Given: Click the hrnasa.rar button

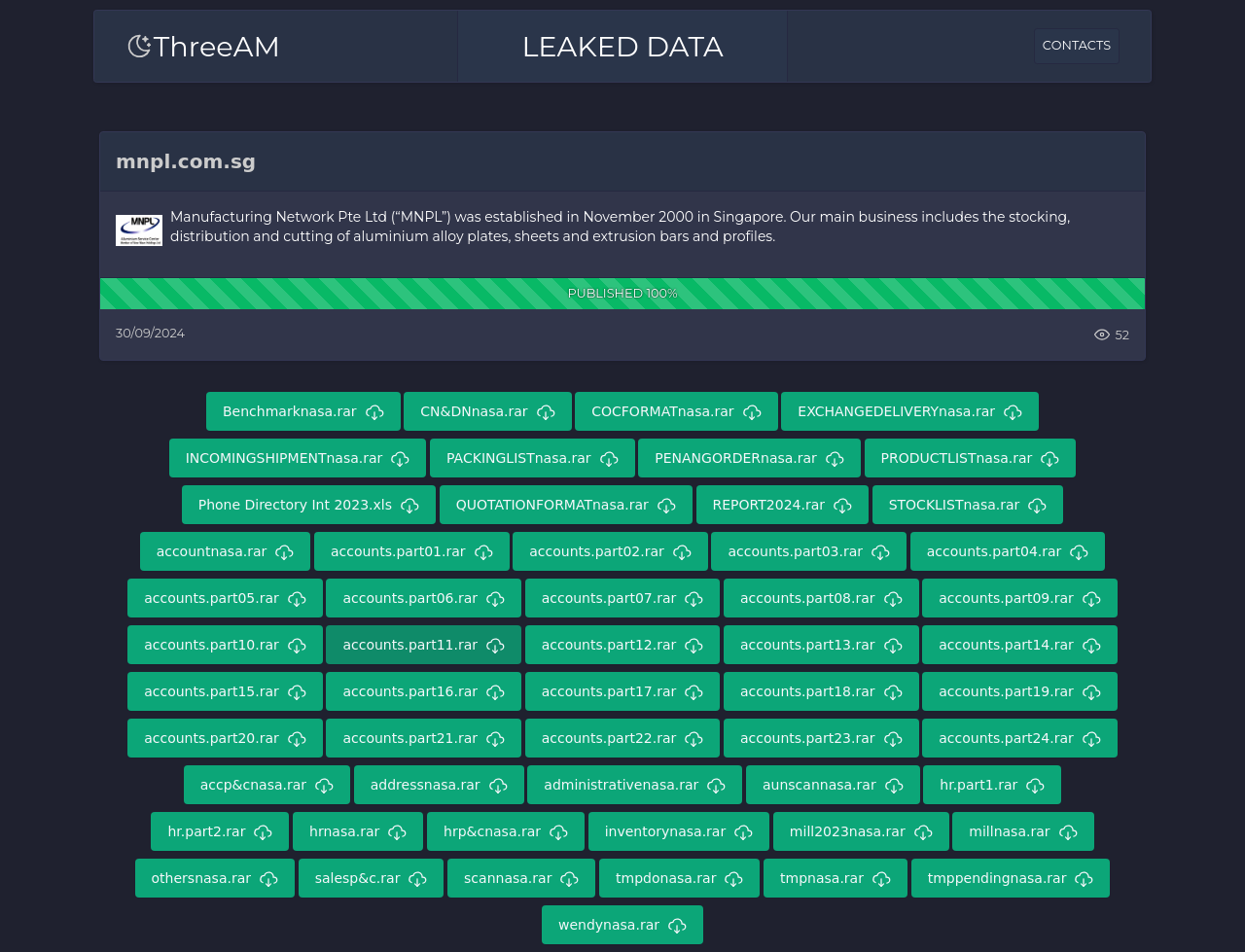Looking at the screenshot, I should pos(358,831).
